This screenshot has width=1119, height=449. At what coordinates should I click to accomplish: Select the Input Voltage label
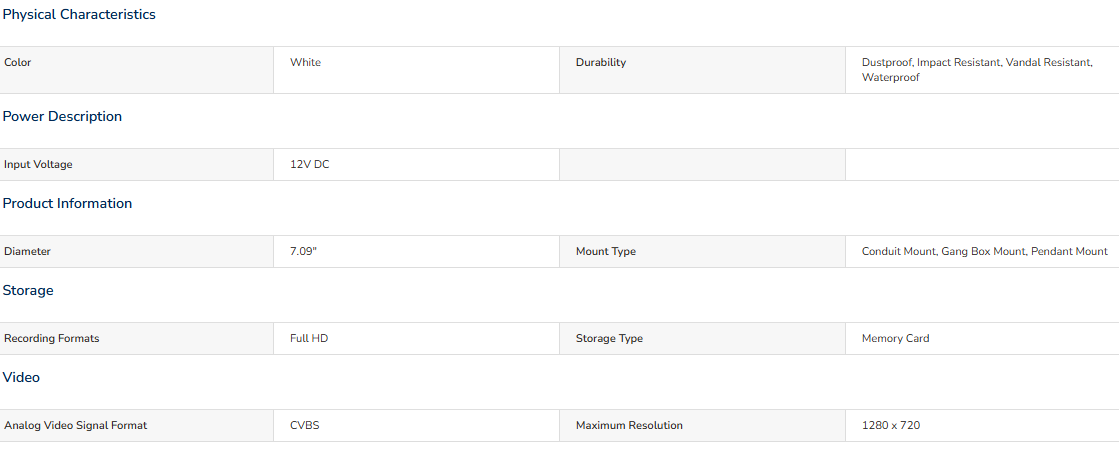pyautogui.click(x=39, y=165)
